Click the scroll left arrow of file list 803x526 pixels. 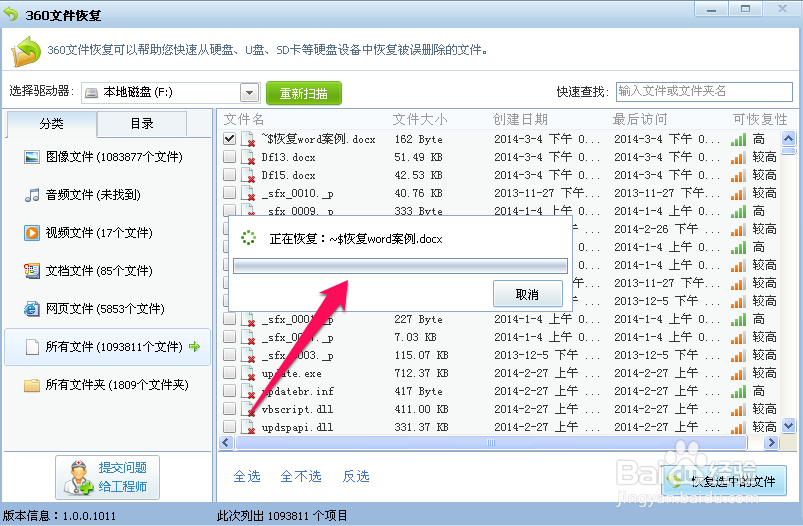click(226, 443)
